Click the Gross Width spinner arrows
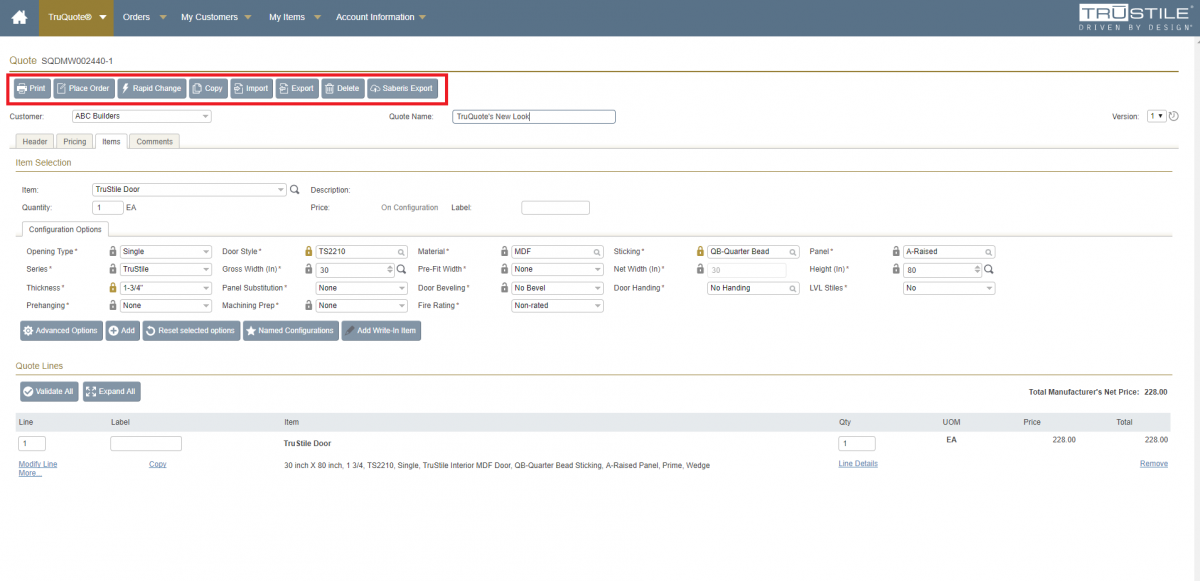The image size is (1200, 581). coord(390,270)
